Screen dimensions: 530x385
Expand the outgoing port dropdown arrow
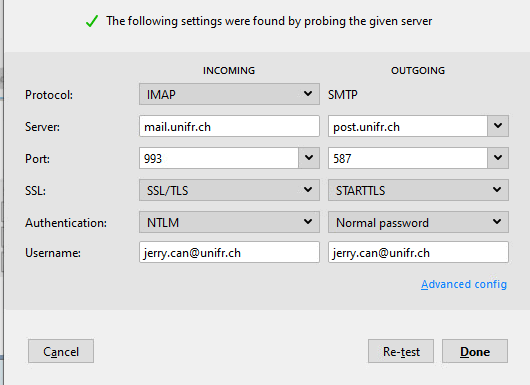[x=498, y=158]
